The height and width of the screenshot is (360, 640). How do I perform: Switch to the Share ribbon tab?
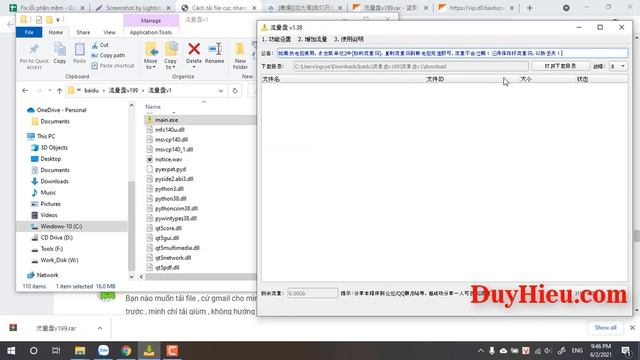tap(83, 32)
